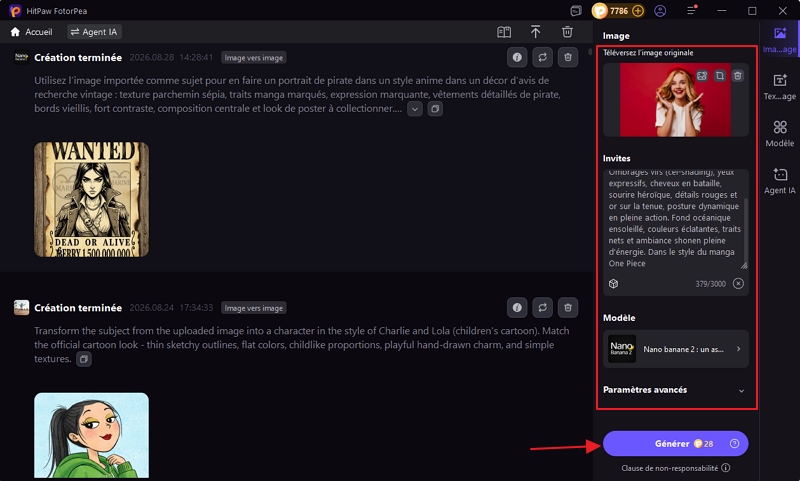
Task: Click the prompt box scrollbar
Action: point(745,230)
